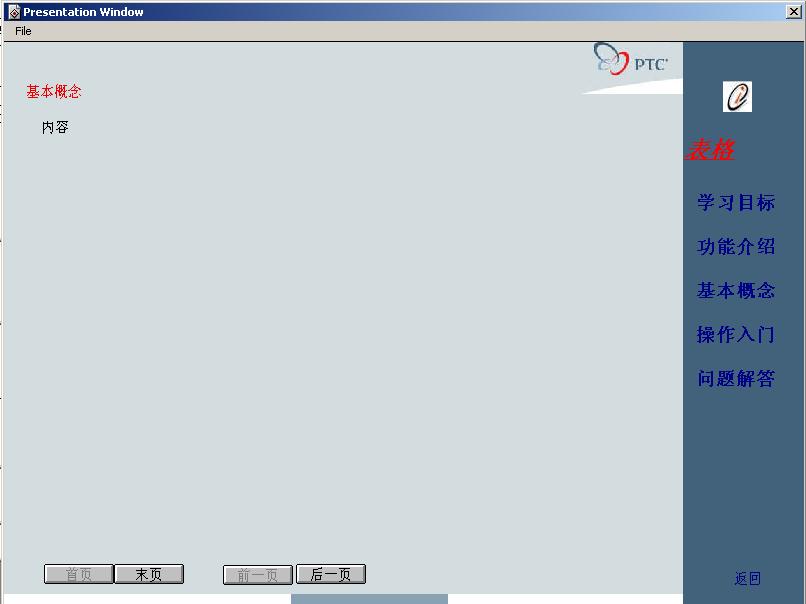Close the Presentation Window

click(794, 12)
